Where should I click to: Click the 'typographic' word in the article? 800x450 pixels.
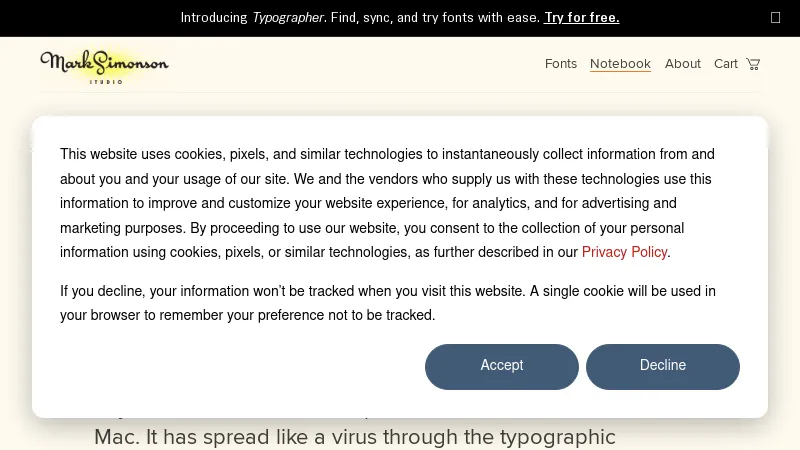[x=557, y=437]
